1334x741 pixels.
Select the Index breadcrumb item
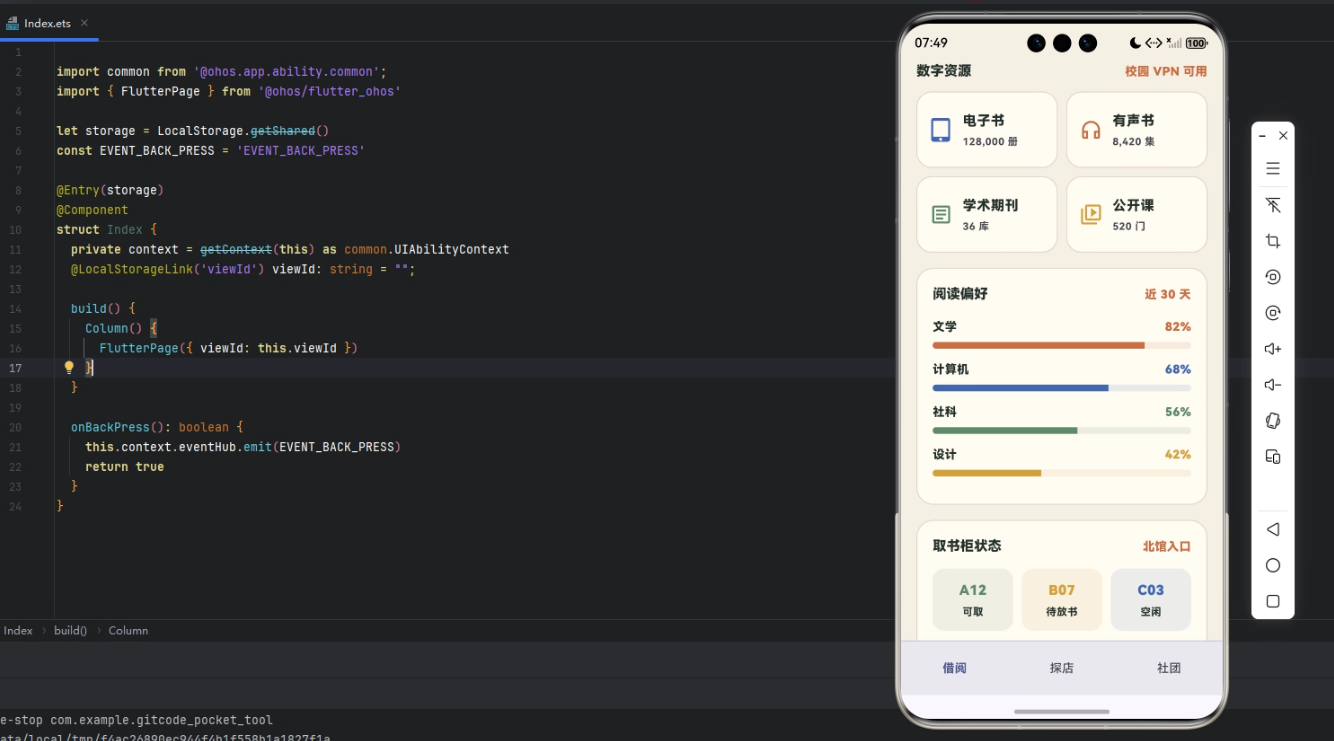click(x=18, y=631)
